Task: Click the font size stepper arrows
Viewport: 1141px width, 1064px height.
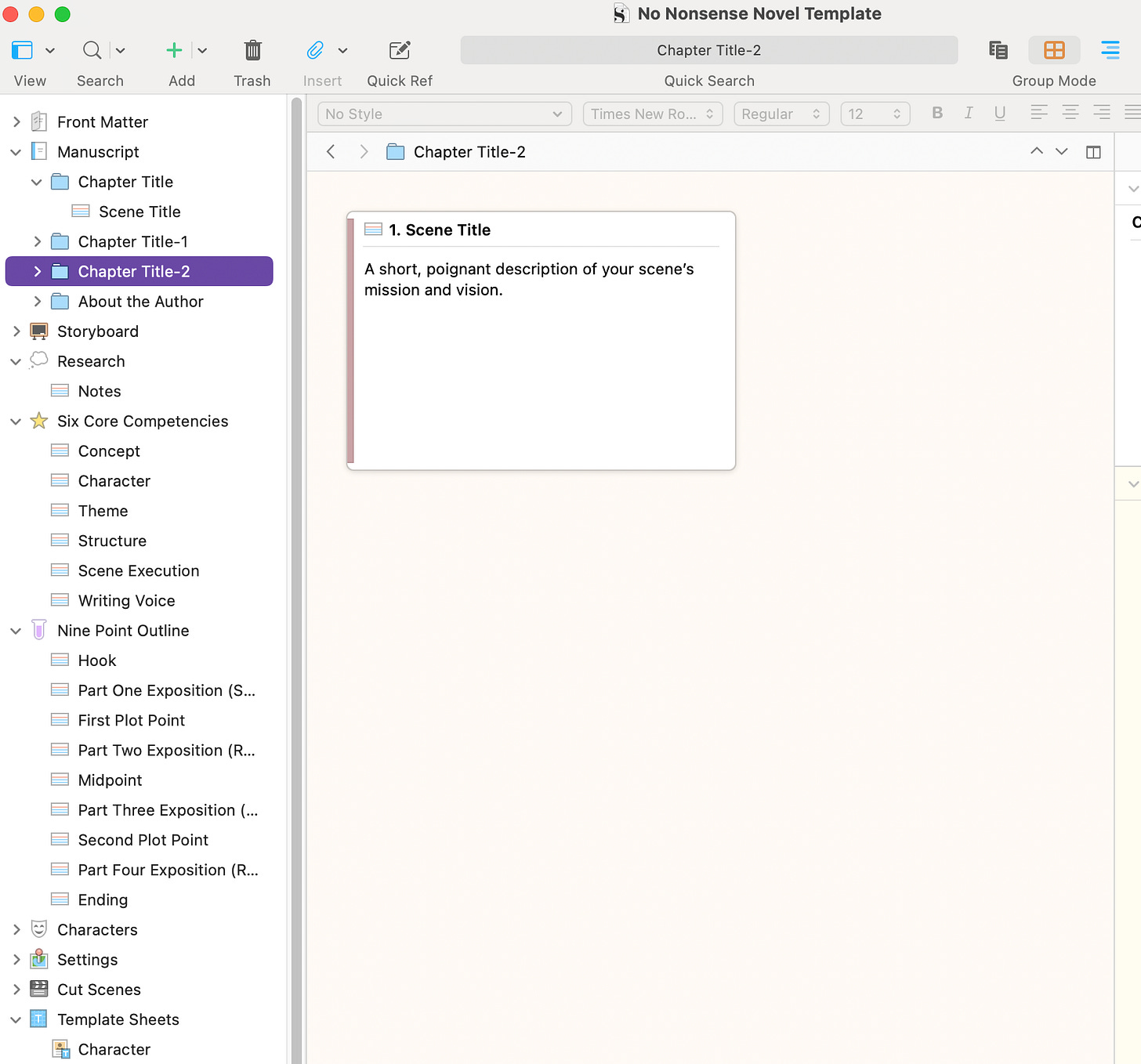Action: pos(898,114)
